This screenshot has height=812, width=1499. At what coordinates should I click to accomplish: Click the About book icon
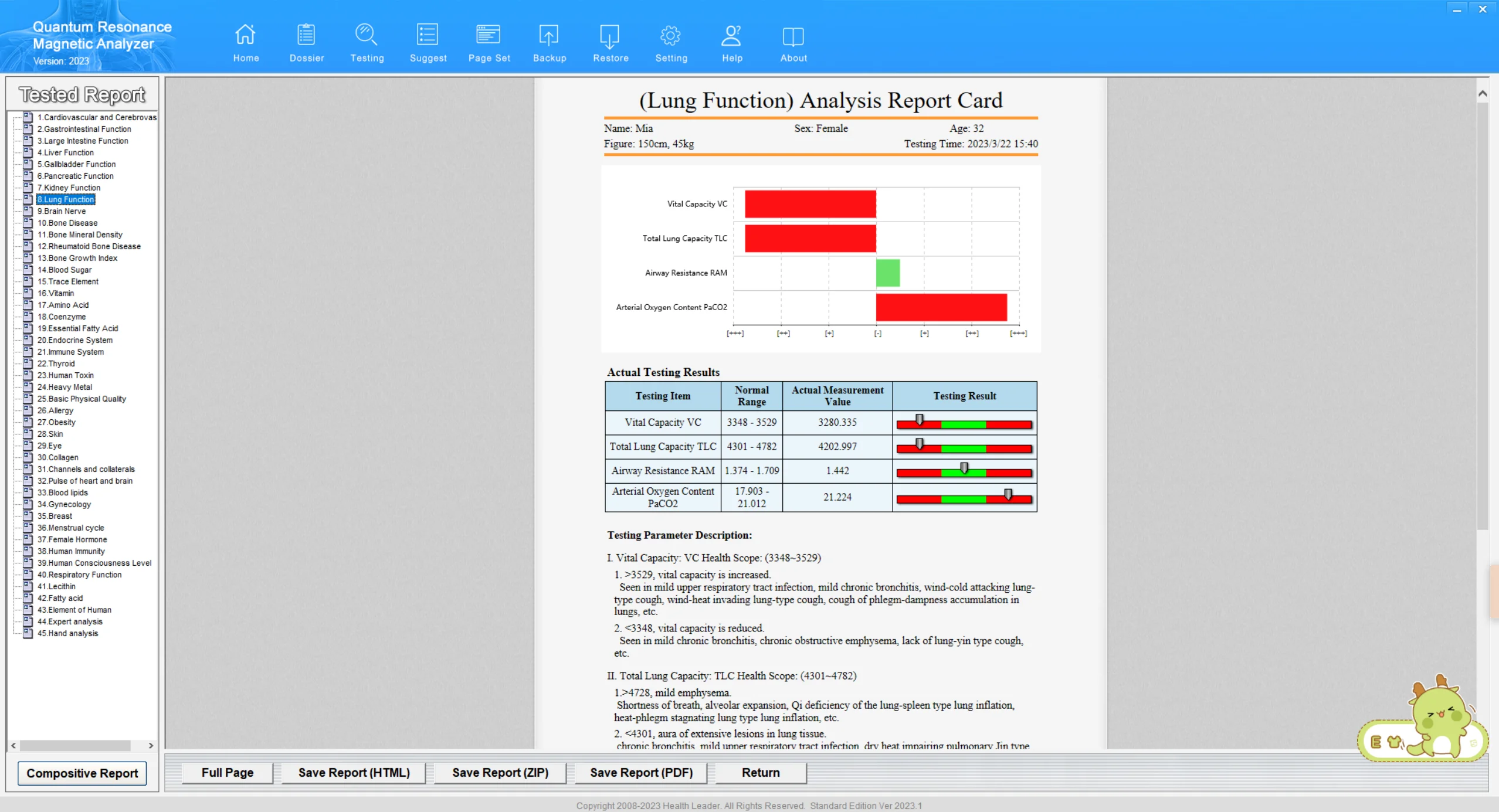pos(793,36)
